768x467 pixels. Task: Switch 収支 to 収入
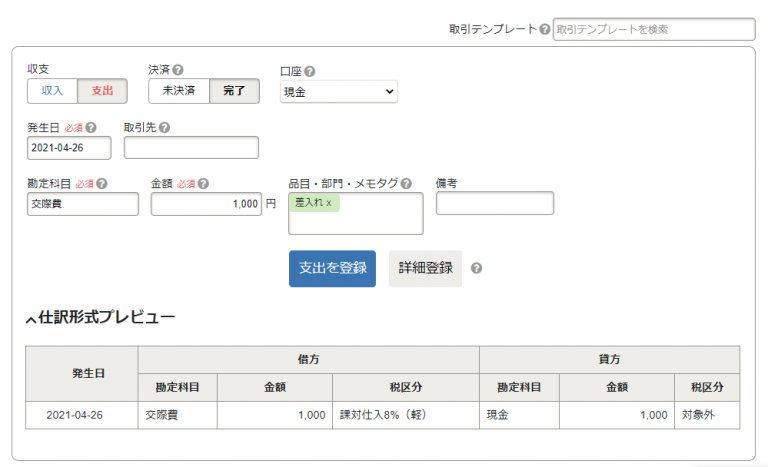point(52,91)
